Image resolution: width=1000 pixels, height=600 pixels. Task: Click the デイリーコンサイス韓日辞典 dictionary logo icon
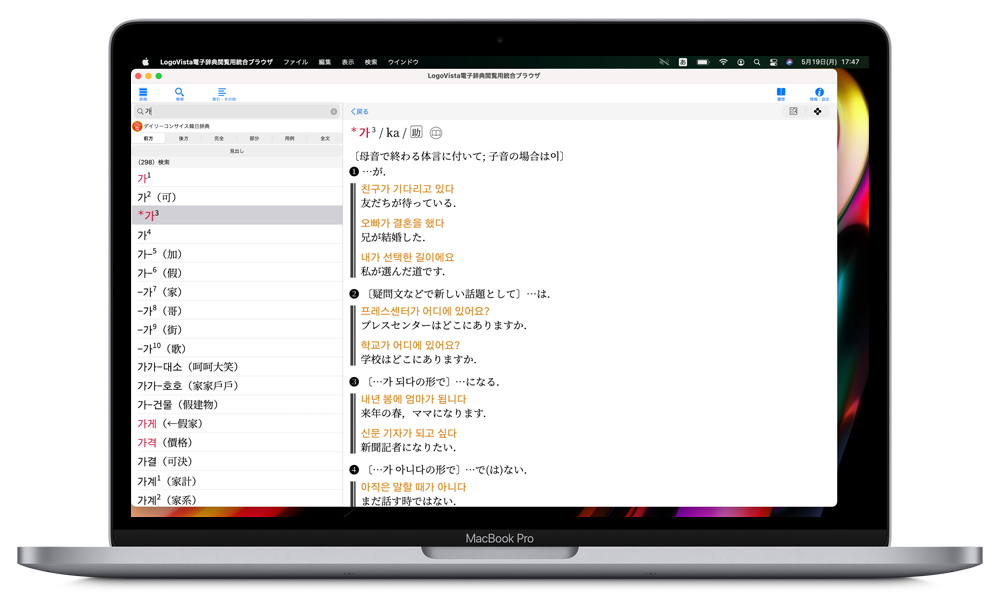137,126
